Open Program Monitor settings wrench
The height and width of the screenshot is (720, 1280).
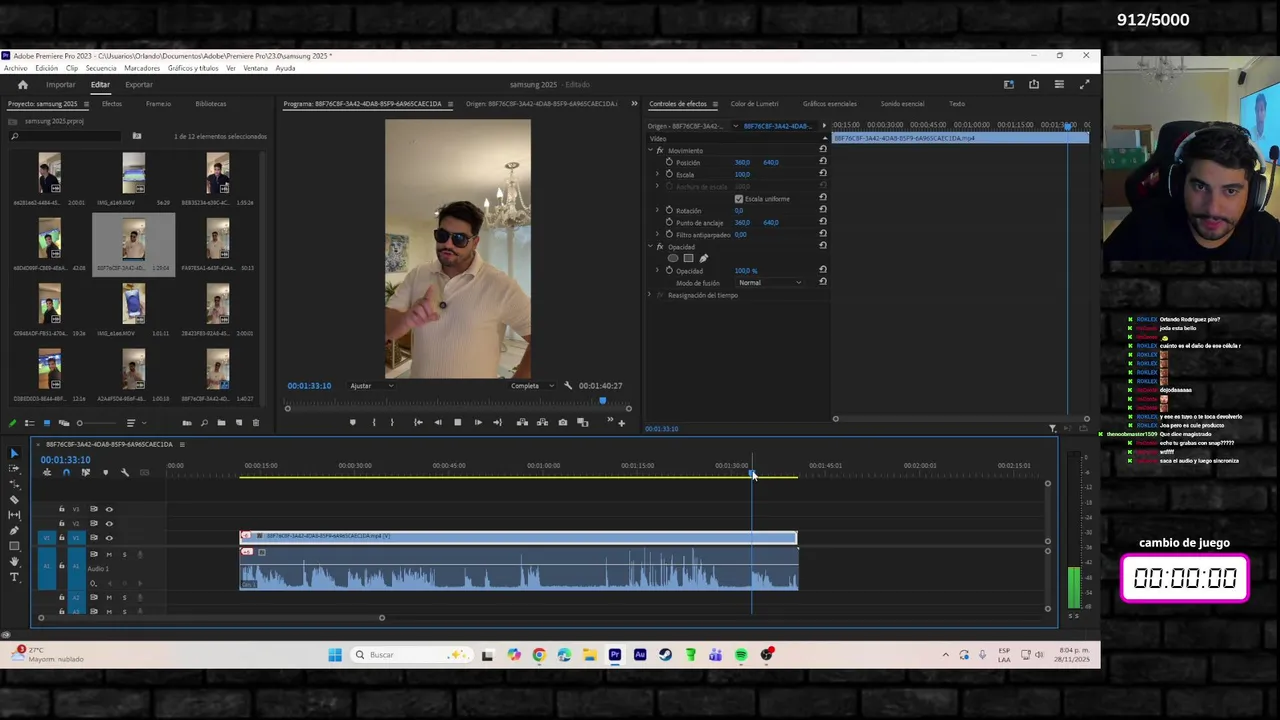click(568, 386)
